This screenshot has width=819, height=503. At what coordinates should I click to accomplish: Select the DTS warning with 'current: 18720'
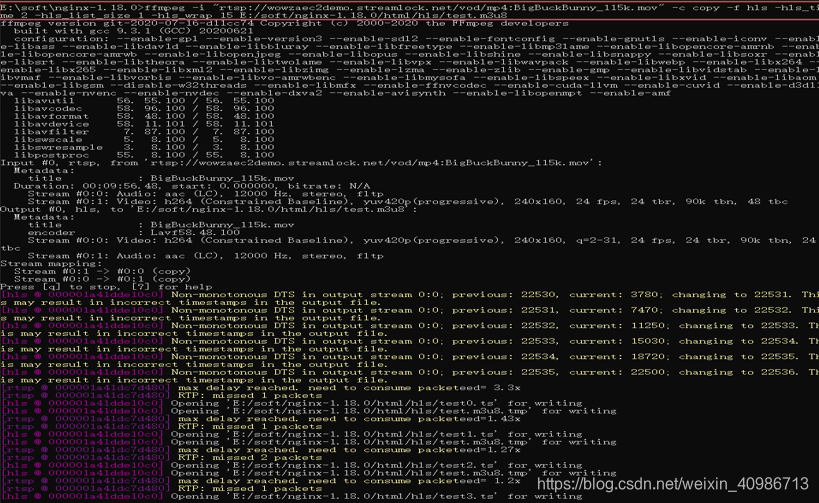pyautogui.click(x=410, y=360)
